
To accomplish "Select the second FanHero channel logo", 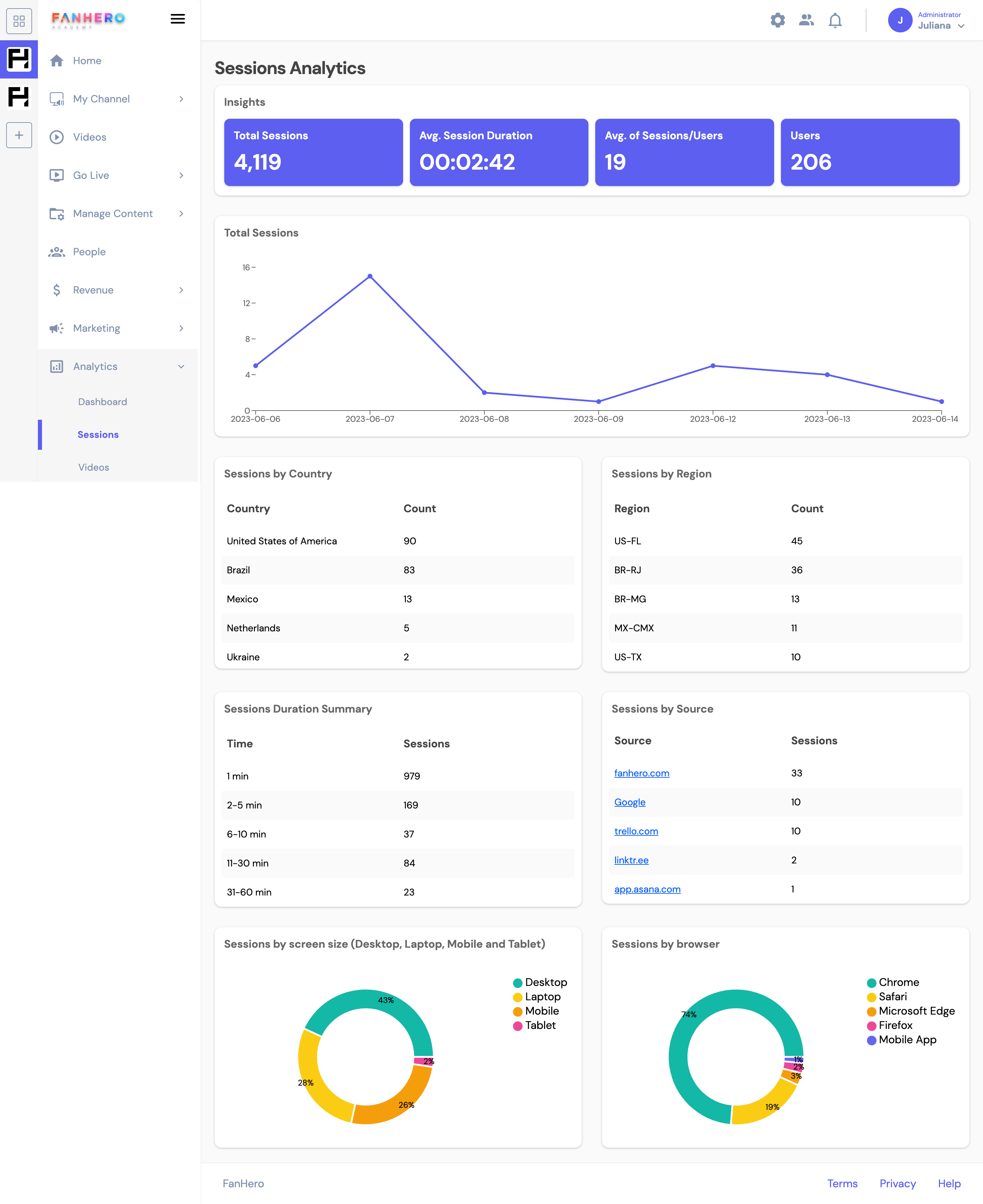I will pyautogui.click(x=19, y=97).
